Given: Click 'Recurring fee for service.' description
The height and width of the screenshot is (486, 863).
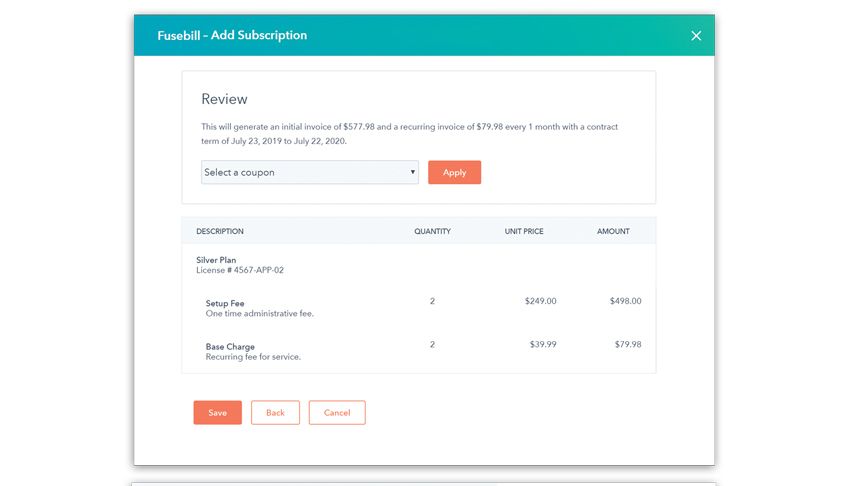Looking at the screenshot, I should [x=253, y=357].
